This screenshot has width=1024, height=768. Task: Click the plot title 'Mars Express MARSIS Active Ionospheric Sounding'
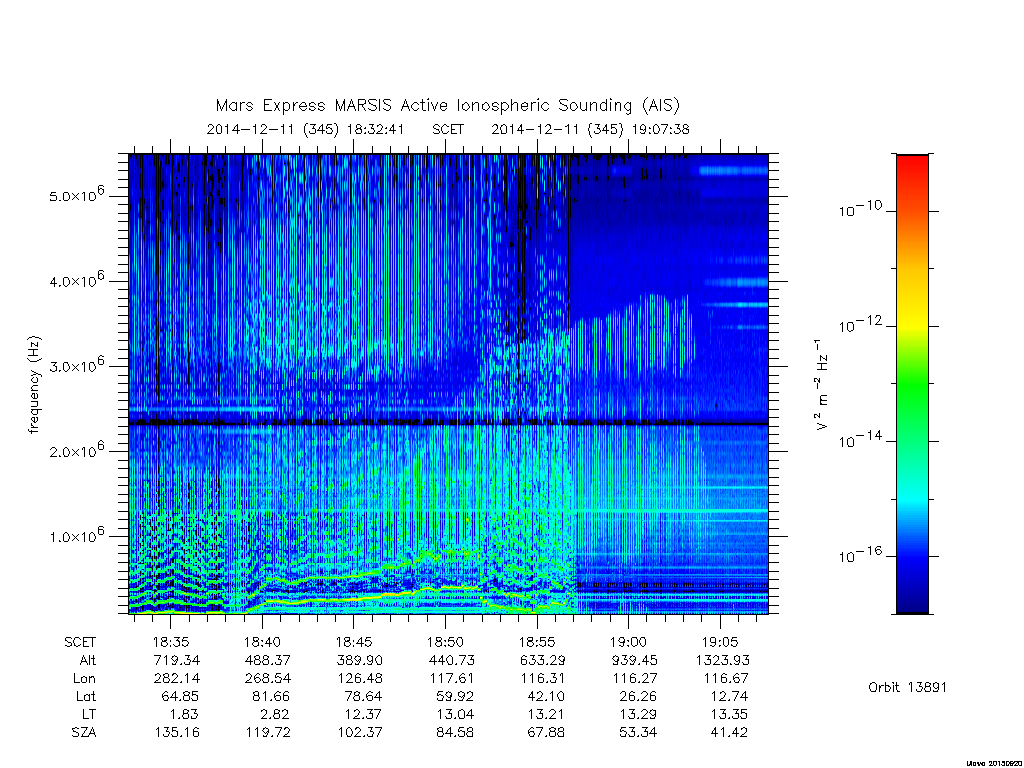point(424,105)
